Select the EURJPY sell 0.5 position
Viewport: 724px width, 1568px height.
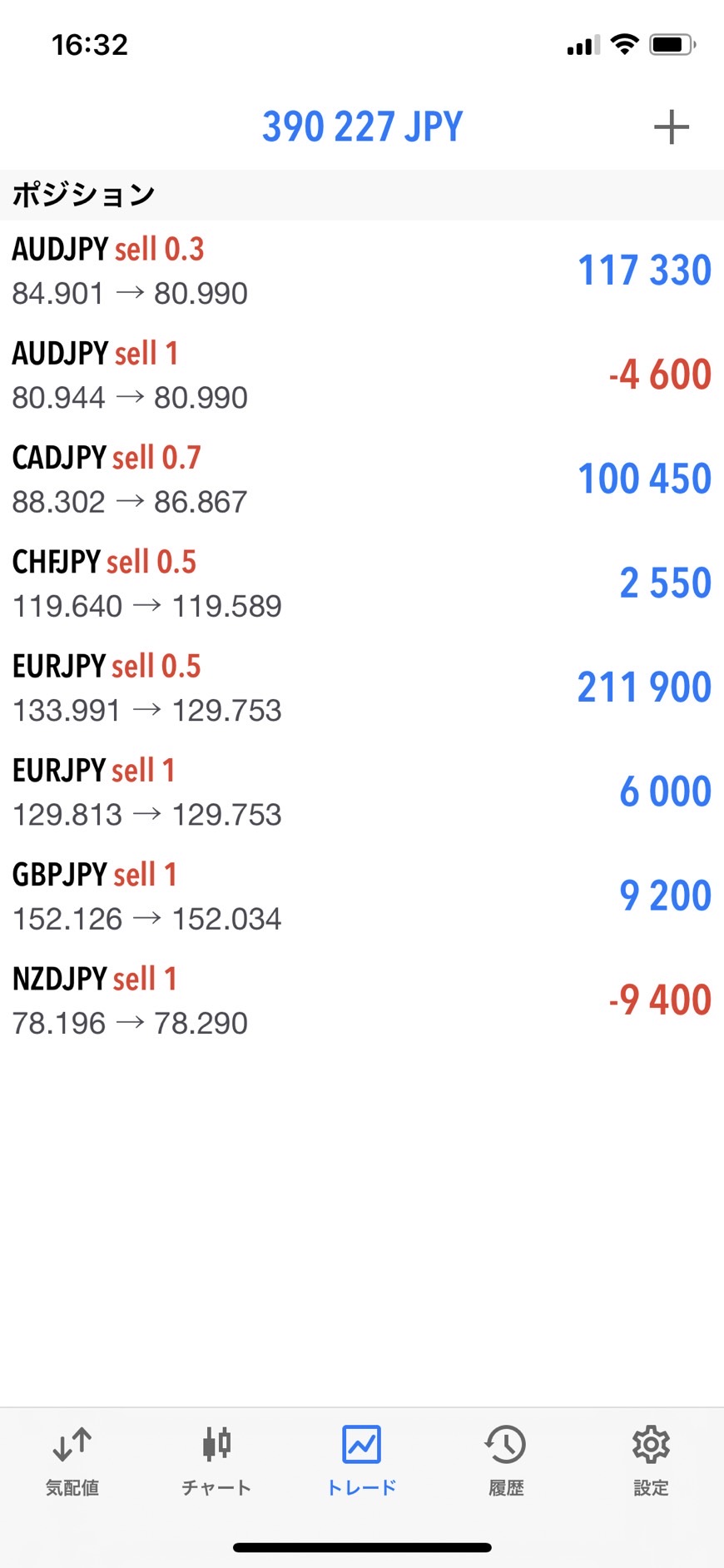pos(362,687)
